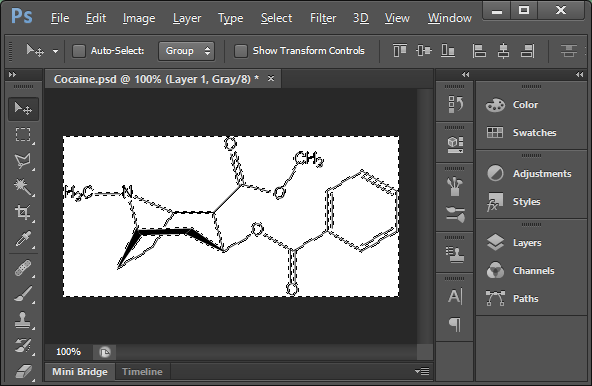Open the 3D menu

[361, 18]
